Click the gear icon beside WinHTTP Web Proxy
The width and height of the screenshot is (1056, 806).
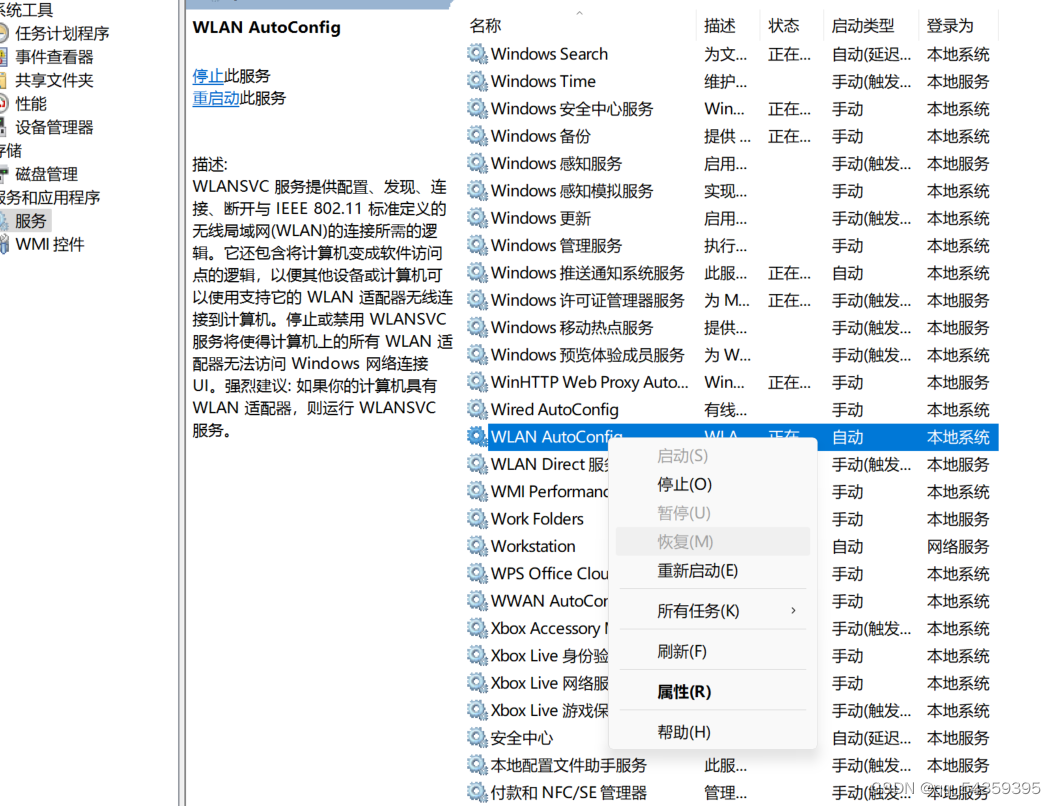click(x=477, y=382)
